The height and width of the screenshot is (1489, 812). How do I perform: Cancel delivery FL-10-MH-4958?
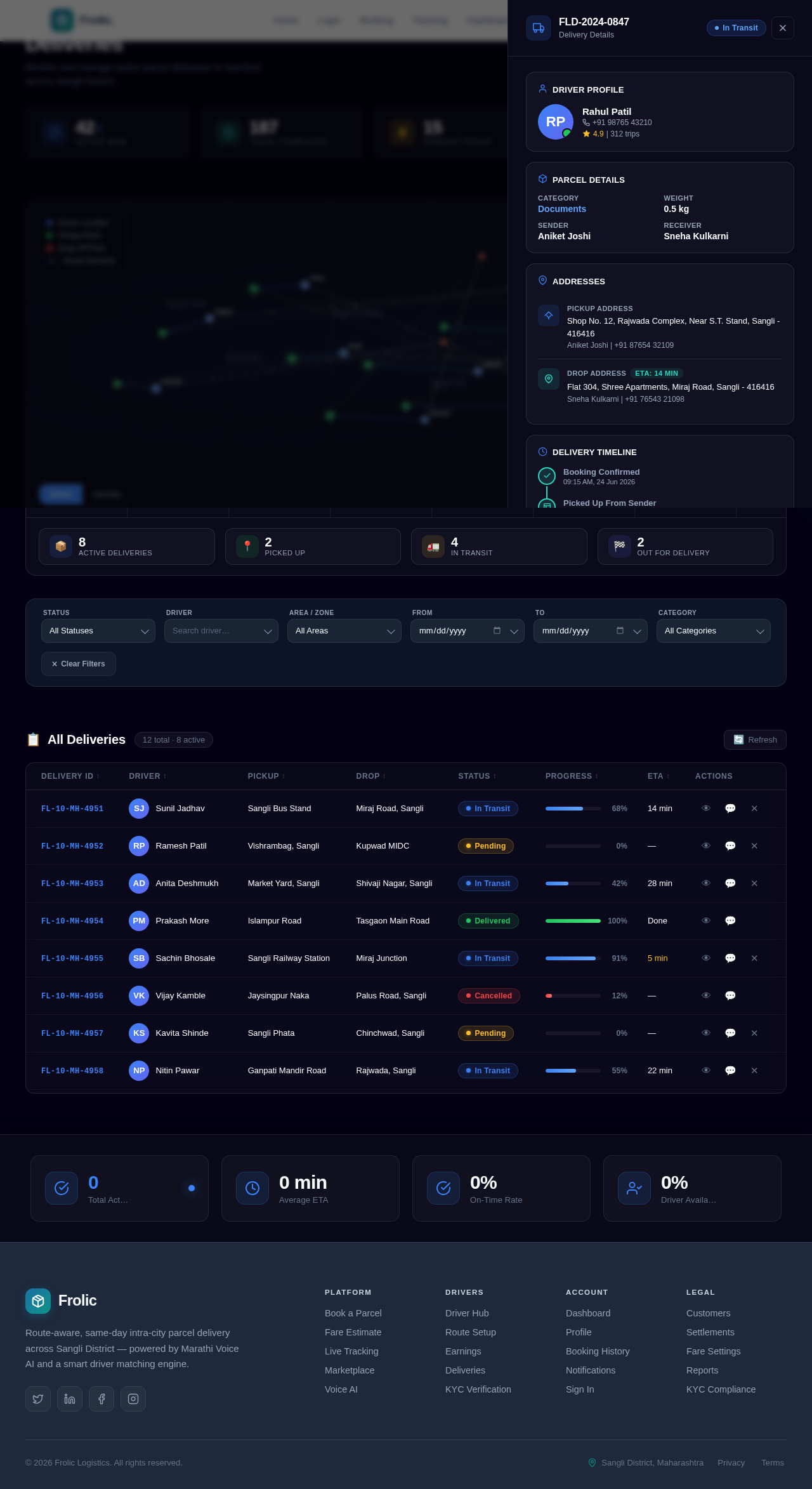[754, 1071]
